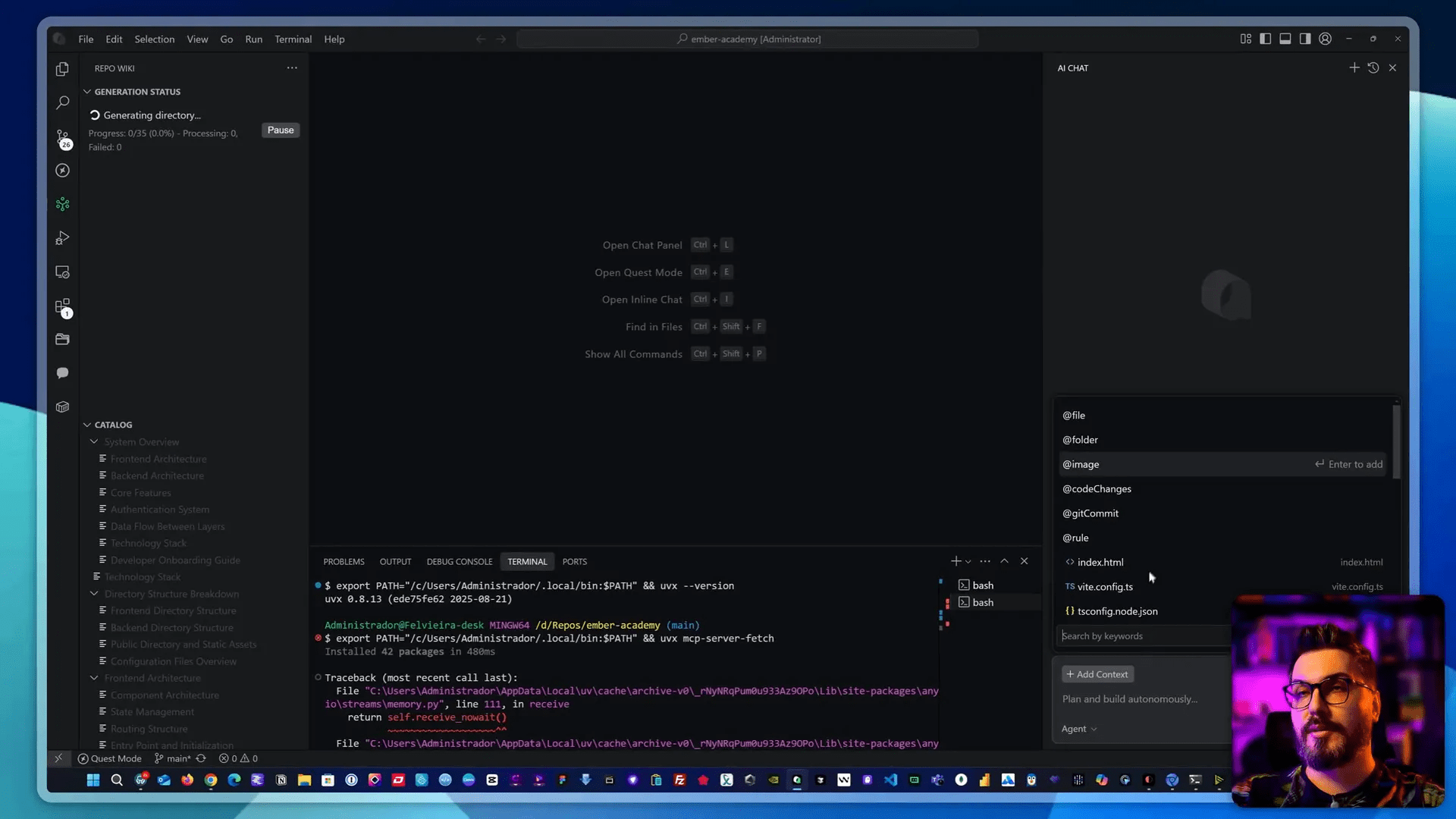Screen dimensions: 1456x819
Task: Open Source Control view with 26 badge
Action: (x=63, y=137)
